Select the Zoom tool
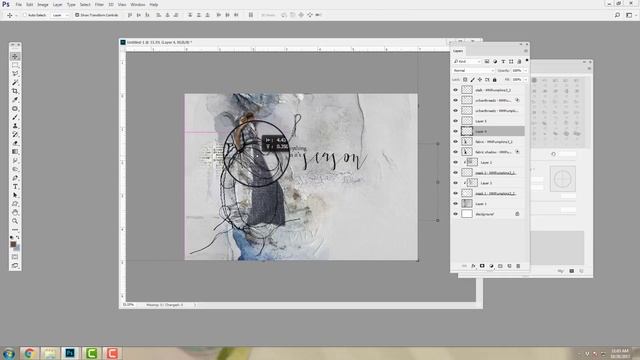 15,221
